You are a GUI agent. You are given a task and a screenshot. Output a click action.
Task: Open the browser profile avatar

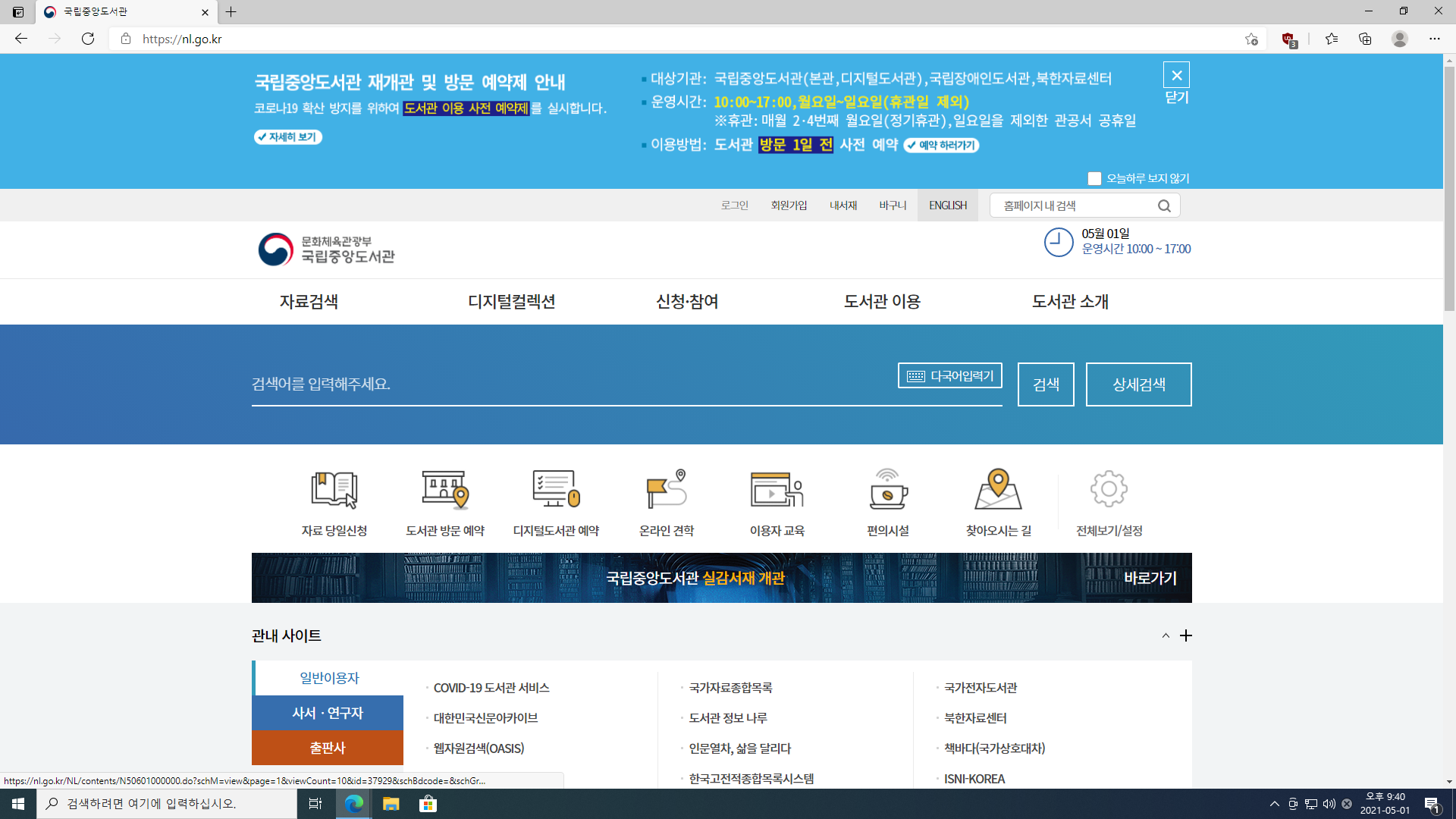[1400, 39]
